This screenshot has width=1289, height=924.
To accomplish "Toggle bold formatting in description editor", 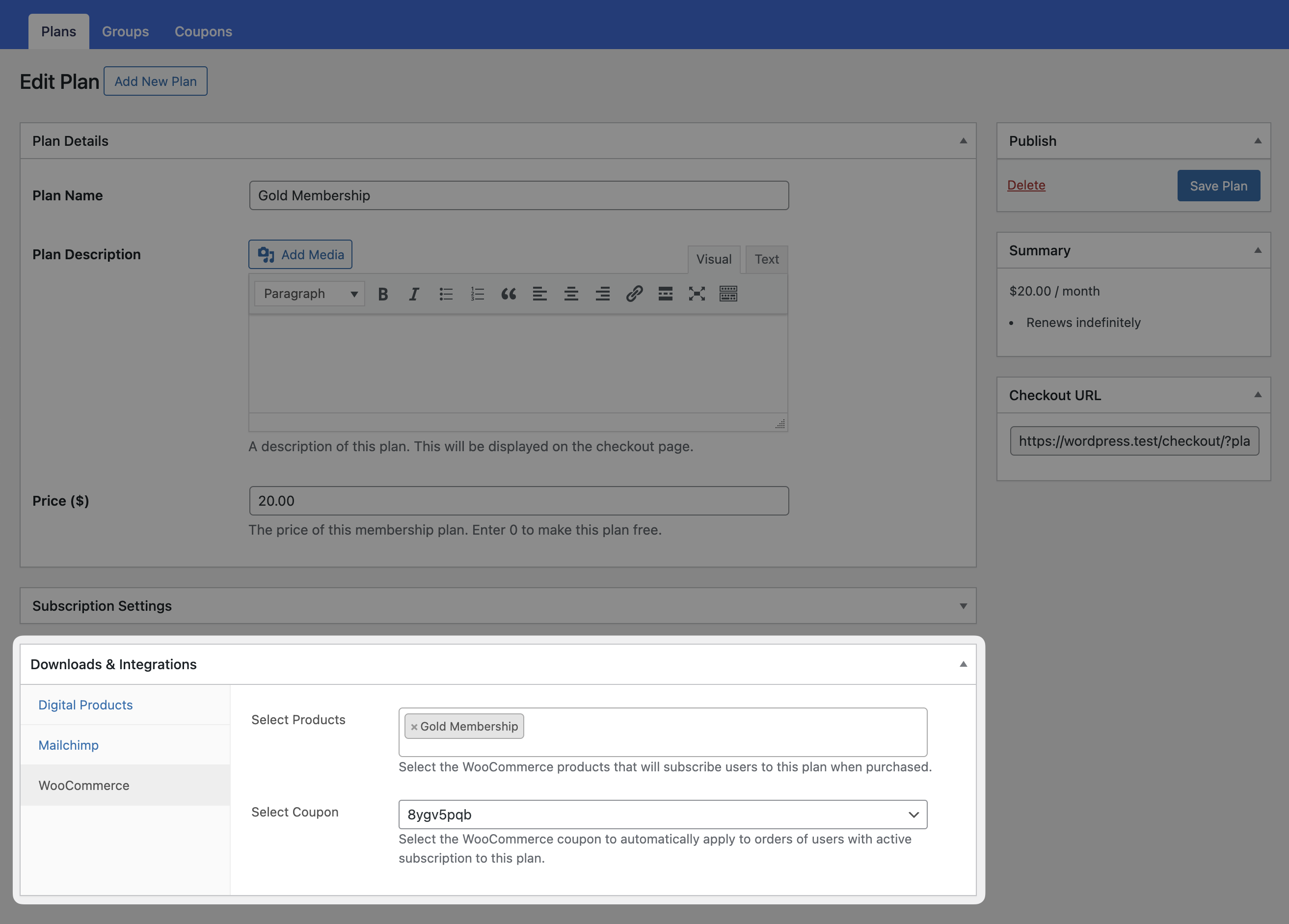I will (x=383, y=294).
